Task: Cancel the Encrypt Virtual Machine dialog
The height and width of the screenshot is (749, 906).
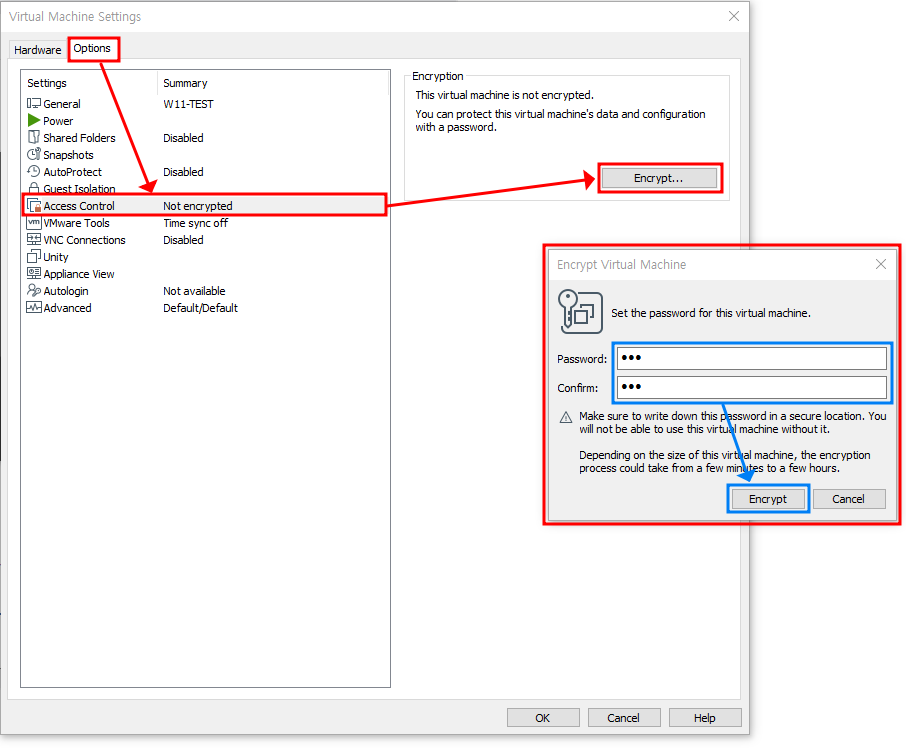Action: [848, 499]
